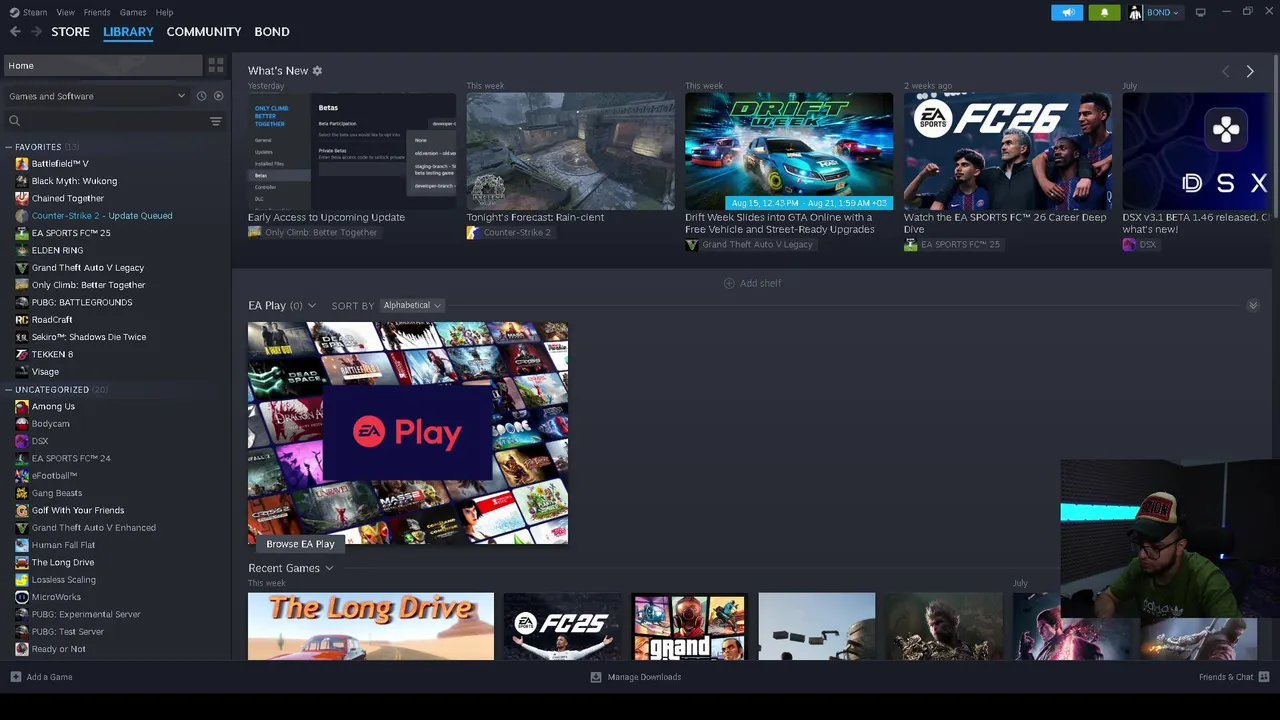Click Browse EA Play button
This screenshot has width=1280, height=720.
click(300, 544)
